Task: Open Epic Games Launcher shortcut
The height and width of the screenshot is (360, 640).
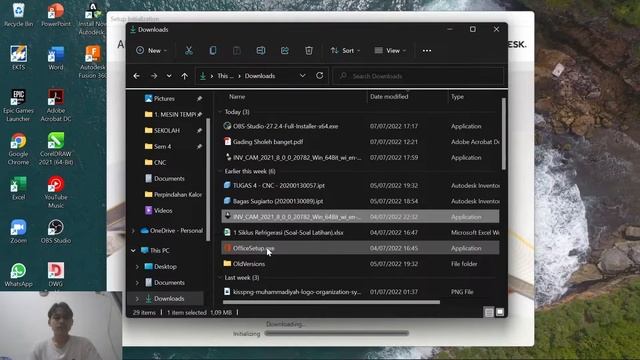Action: [18, 105]
